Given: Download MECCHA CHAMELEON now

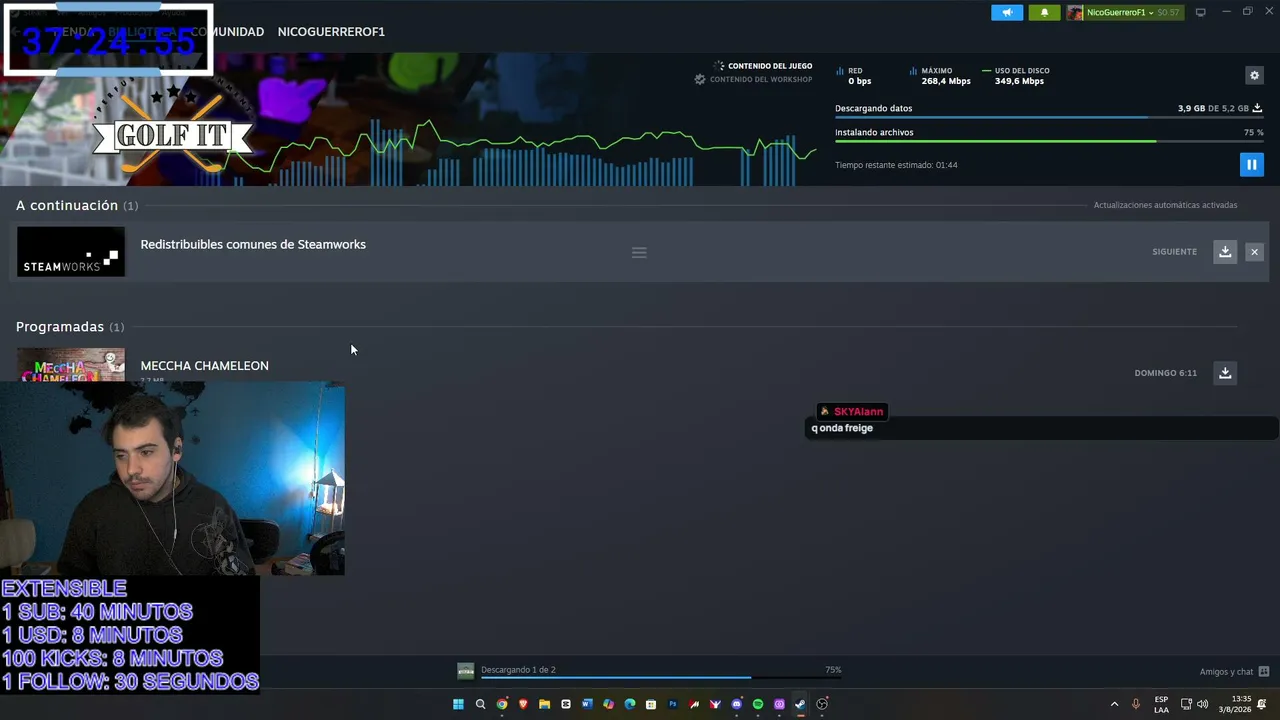Looking at the screenshot, I should (1225, 373).
